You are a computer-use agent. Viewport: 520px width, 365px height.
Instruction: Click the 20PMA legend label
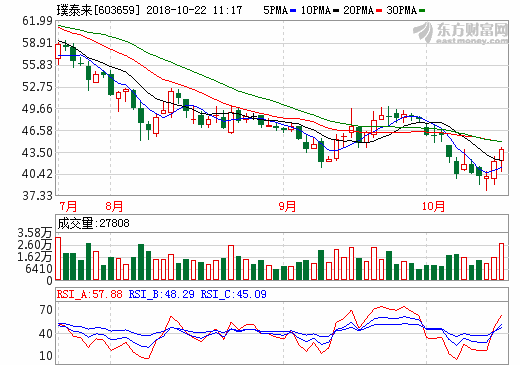click(x=359, y=10)
